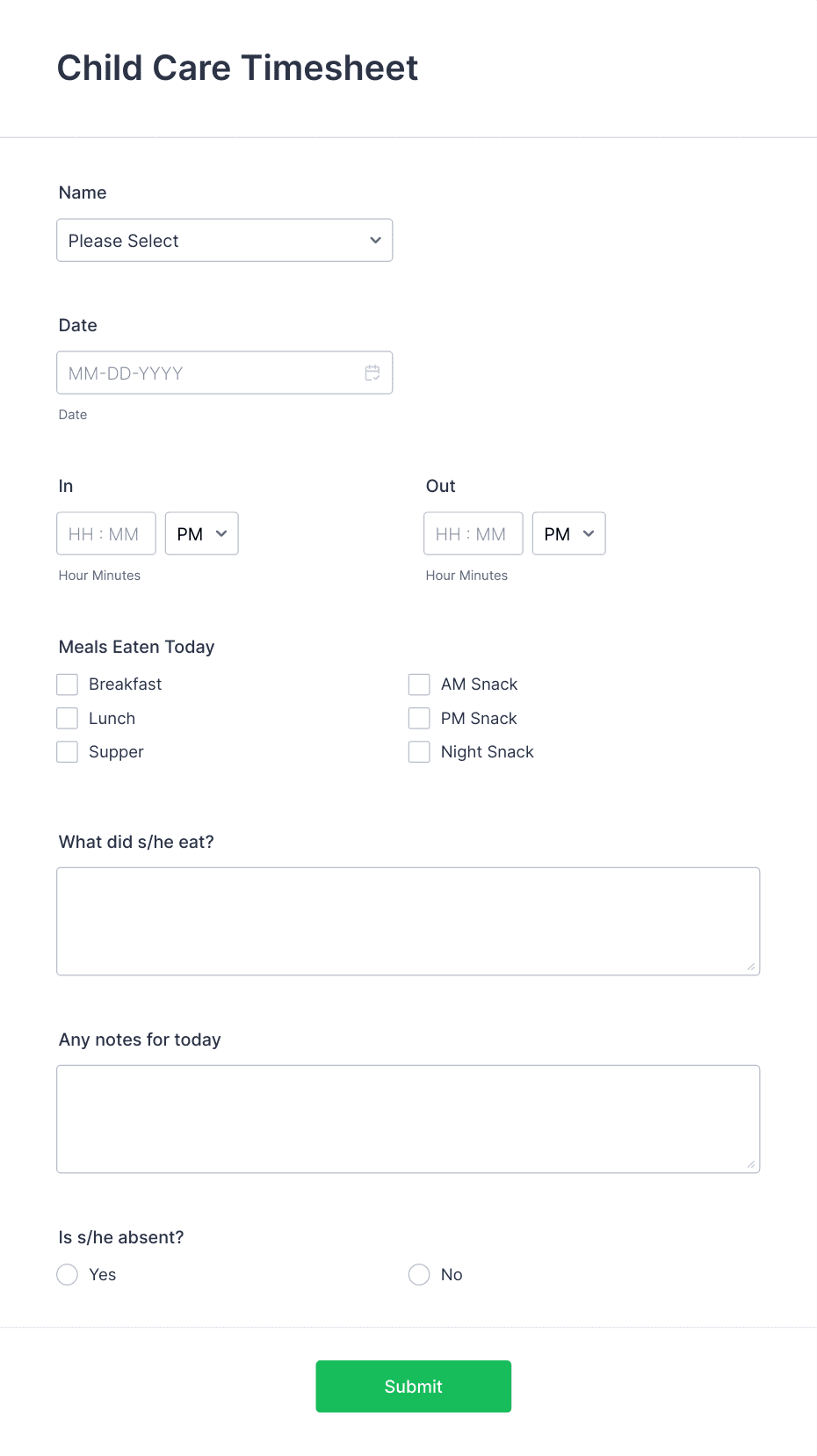Focus the Out time HH:MM field
This screenshot has width=817, height=1456.
coord(473,533)
